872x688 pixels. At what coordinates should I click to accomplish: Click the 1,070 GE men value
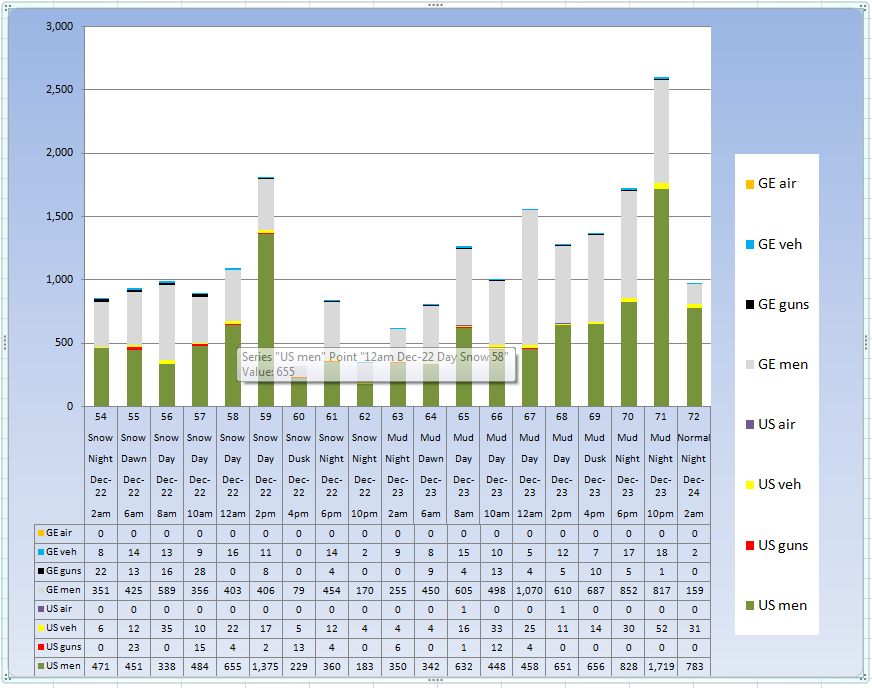(x=529, y=591)
